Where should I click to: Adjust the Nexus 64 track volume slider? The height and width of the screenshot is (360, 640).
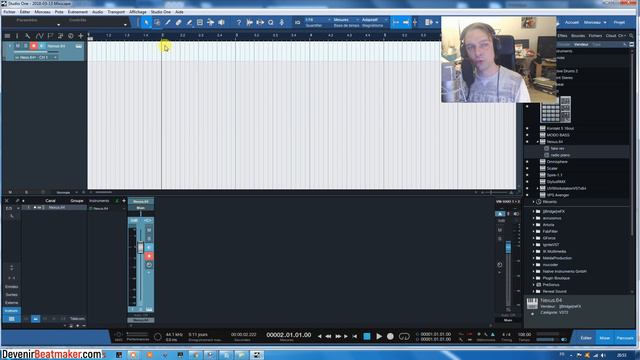click(36, 52)
